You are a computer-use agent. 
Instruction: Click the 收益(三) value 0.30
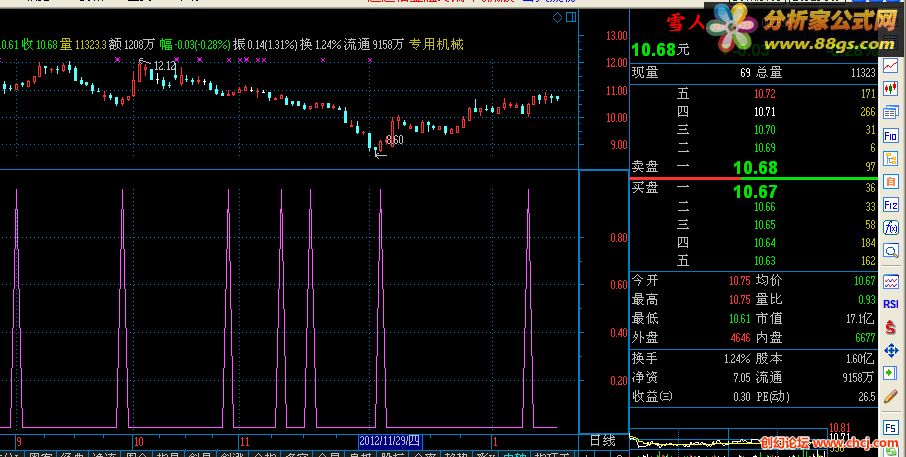[742, 397]
